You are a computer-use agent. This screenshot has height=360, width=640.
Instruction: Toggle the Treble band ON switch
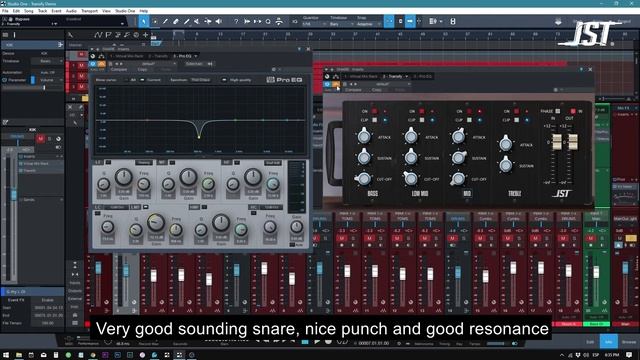tap(516, 111)
